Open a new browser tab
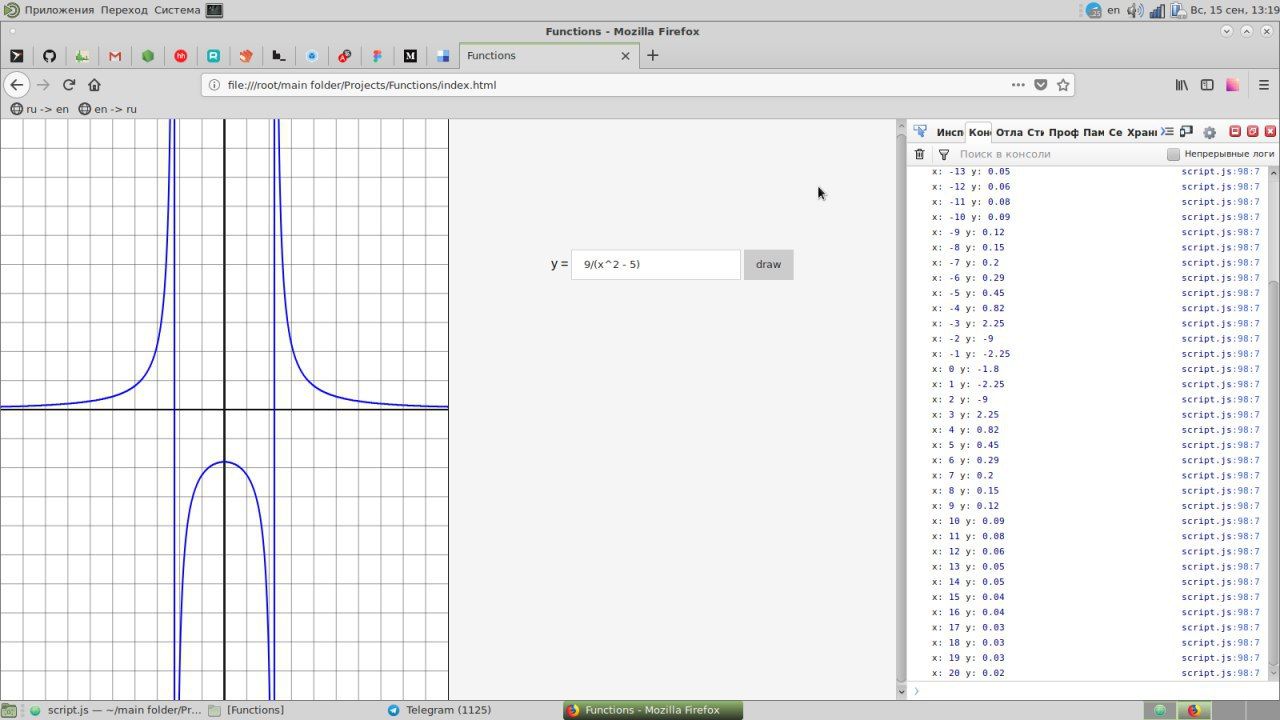Screen dimensions: 1280x720 tap(653, 55)
